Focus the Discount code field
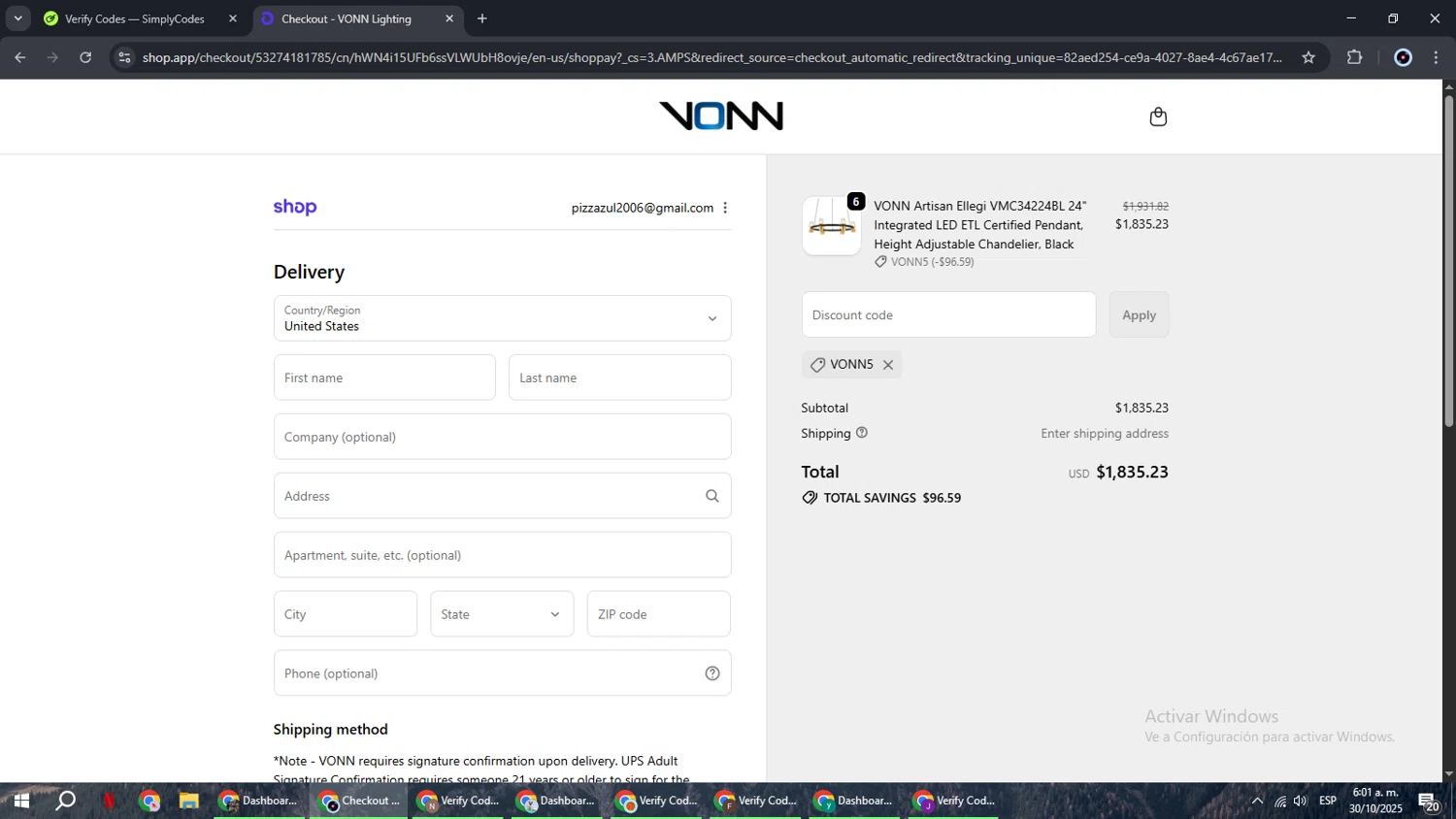The image size is (1456, 819). coord(948,314)
